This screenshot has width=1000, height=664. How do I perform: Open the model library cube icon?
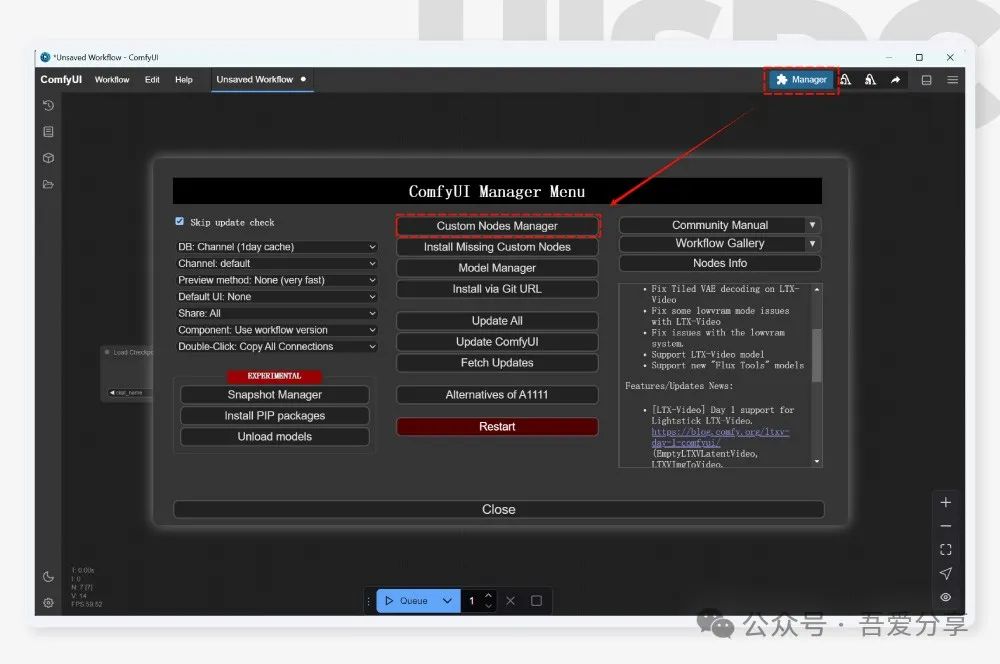[48, 158]
